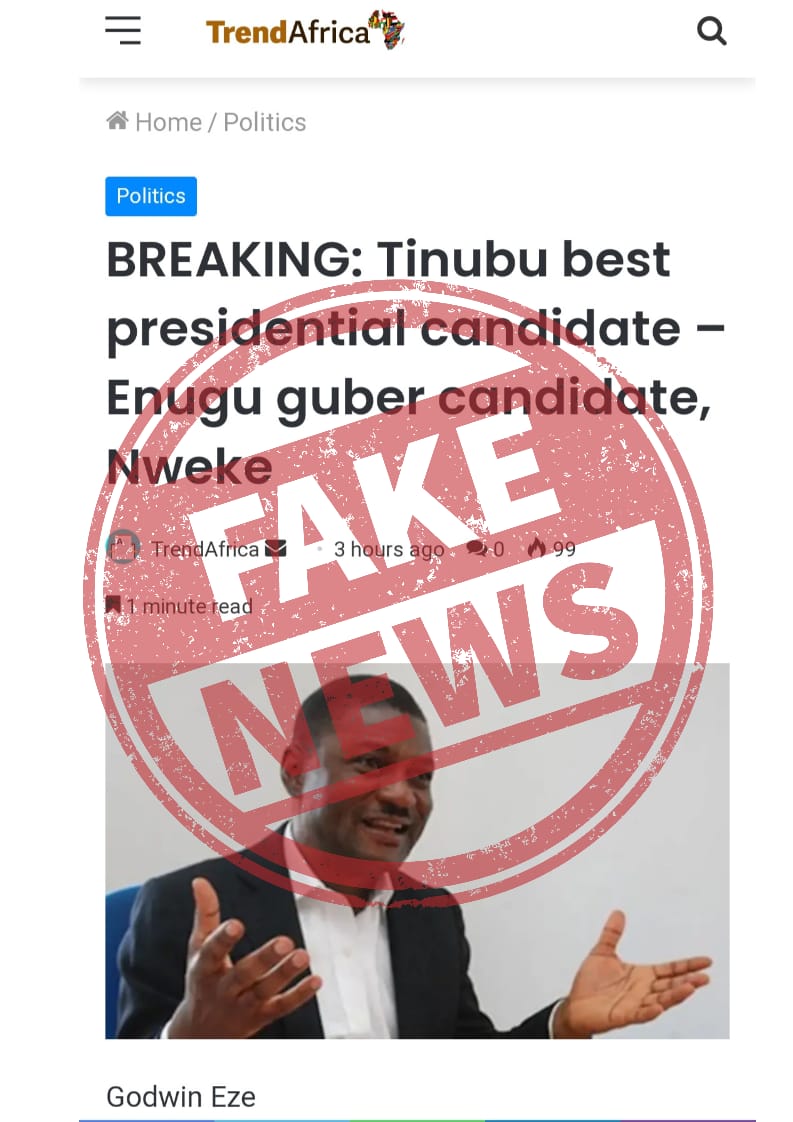The height and width of the screenshot is (1122, 793).
Task: Click the author avatar circle
Action: (x=122, y=547)
